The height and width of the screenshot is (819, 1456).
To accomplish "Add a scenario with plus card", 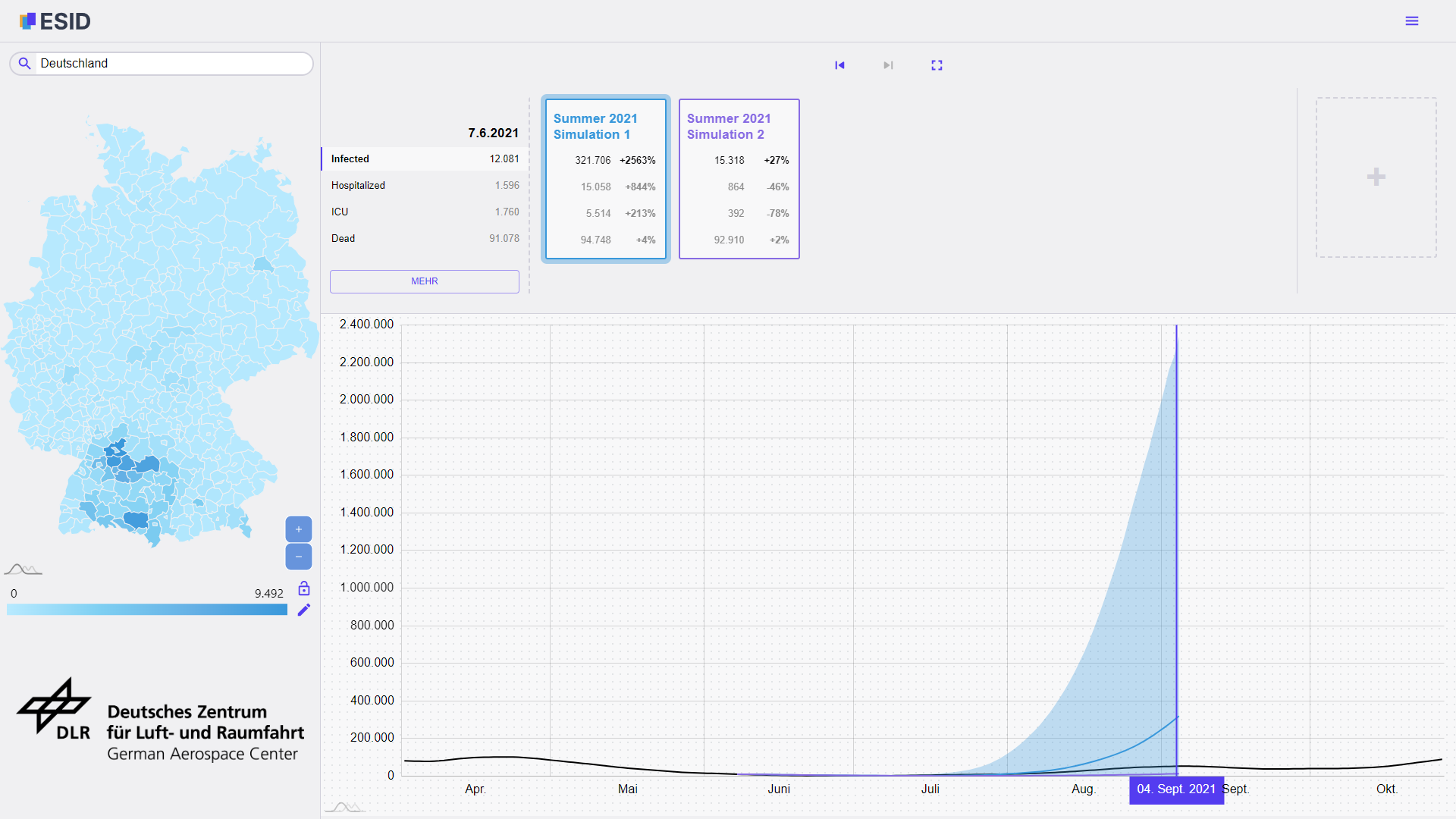I will tap(1376, 177).
